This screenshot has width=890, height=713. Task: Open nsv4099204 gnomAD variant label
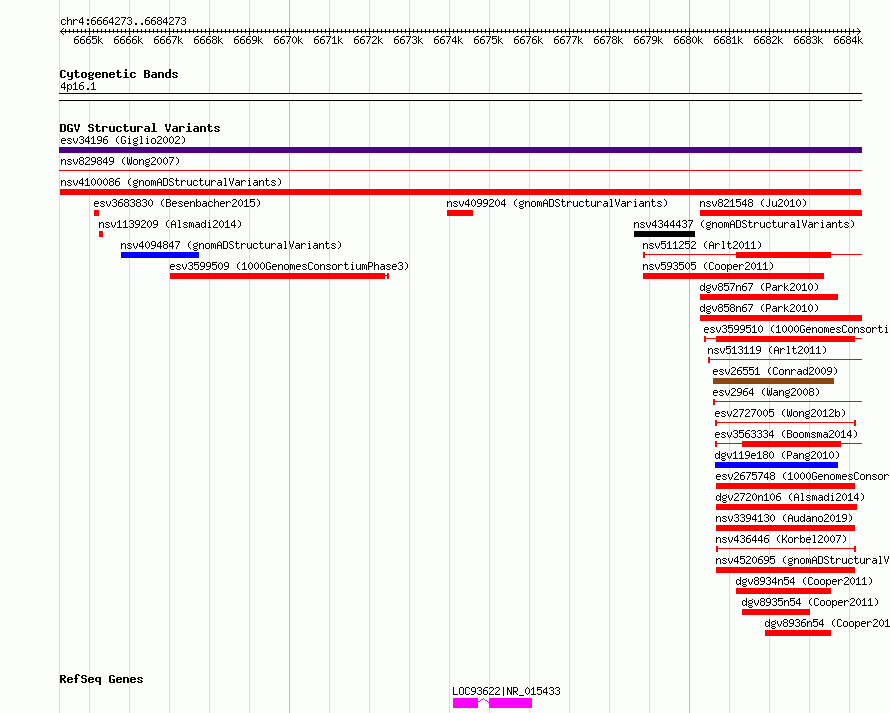(557, 203)
